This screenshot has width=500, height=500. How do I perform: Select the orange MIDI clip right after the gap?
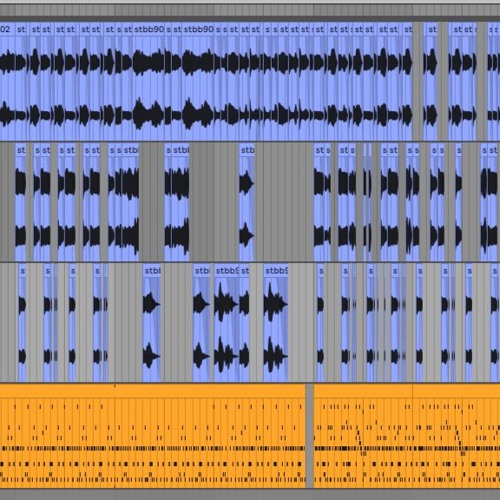click(407, 436)
